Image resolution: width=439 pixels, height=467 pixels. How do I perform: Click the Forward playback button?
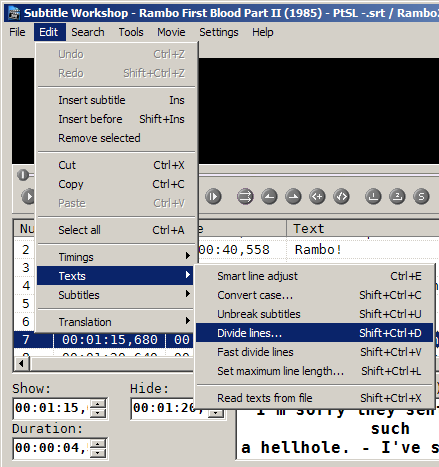[213, 196]
